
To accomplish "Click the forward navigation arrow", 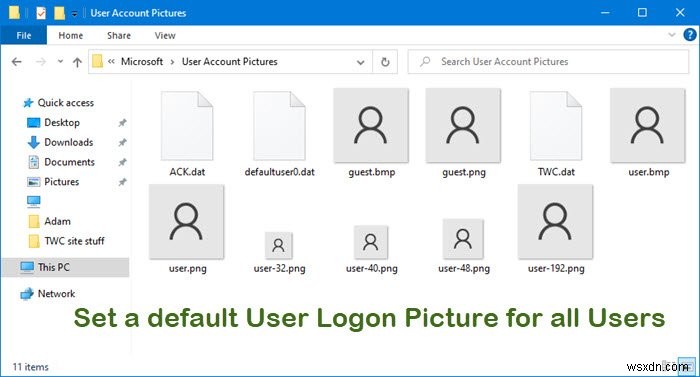I will [x=41, y=62].
